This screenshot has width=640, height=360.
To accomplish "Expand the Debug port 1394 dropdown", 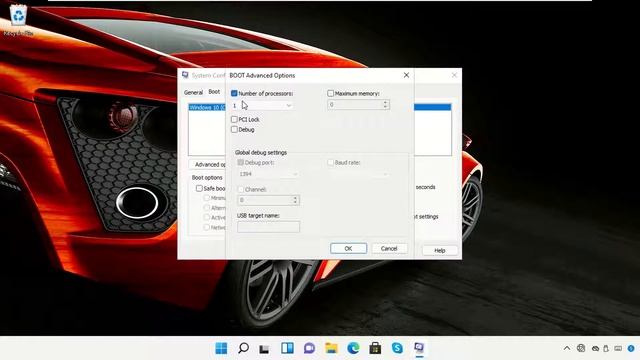I will pyautogui.click(x=295, y=174).
